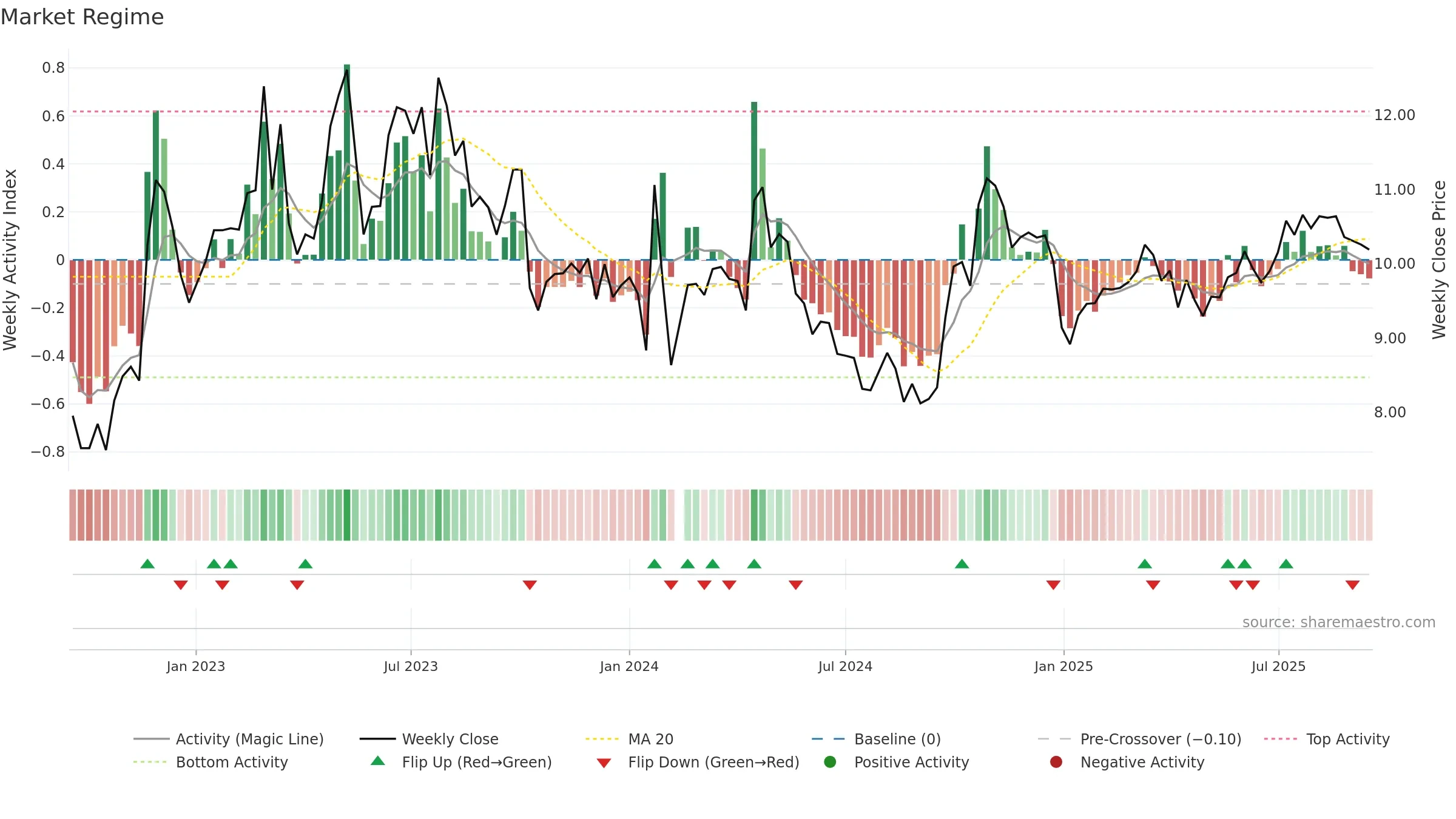Click the 11.00 price axis tick
The width and height of the screenshot is (1456, 819).
(1395, 189)
